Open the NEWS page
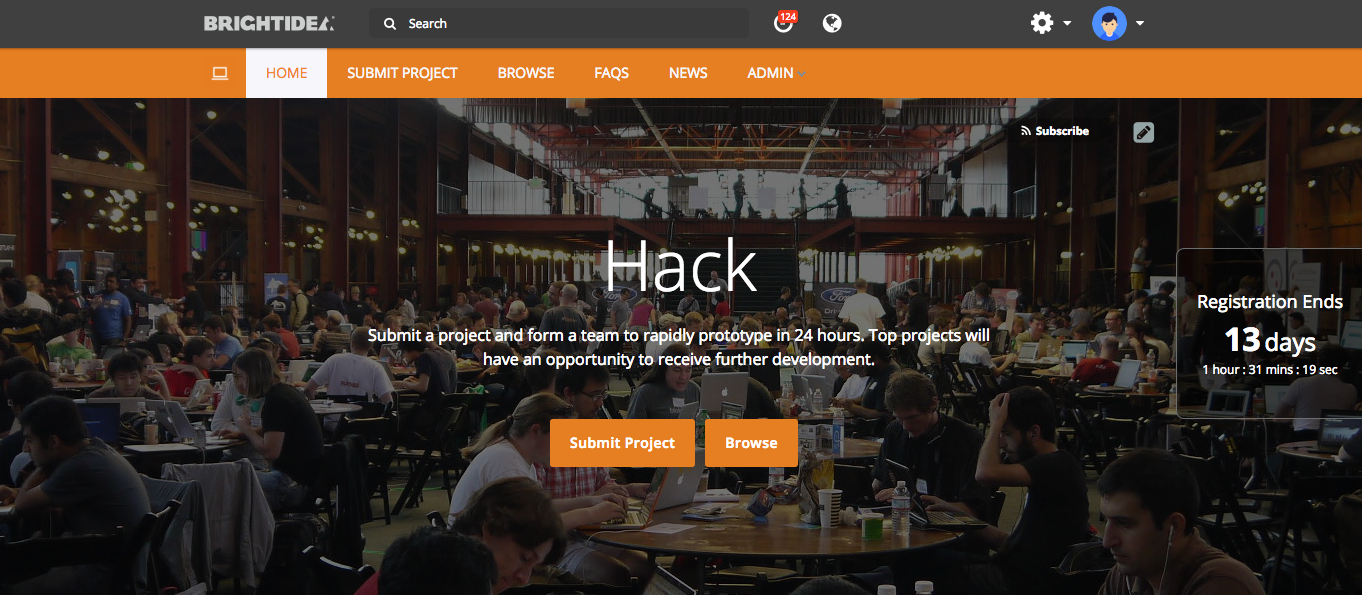1362x595 pixels. [688, 73]
